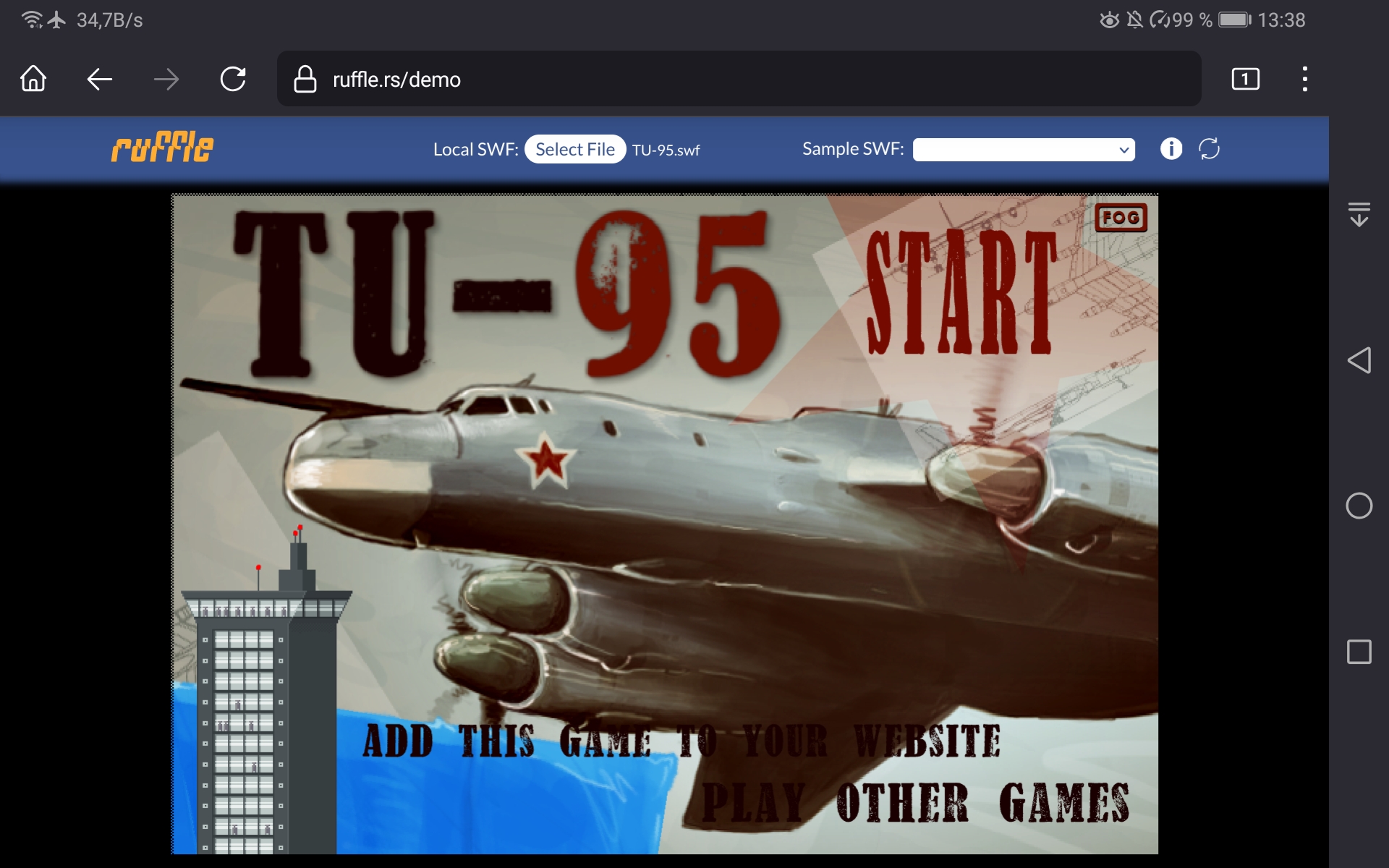
Task: Click the Select File button
Action: click(x=575, y=148)
